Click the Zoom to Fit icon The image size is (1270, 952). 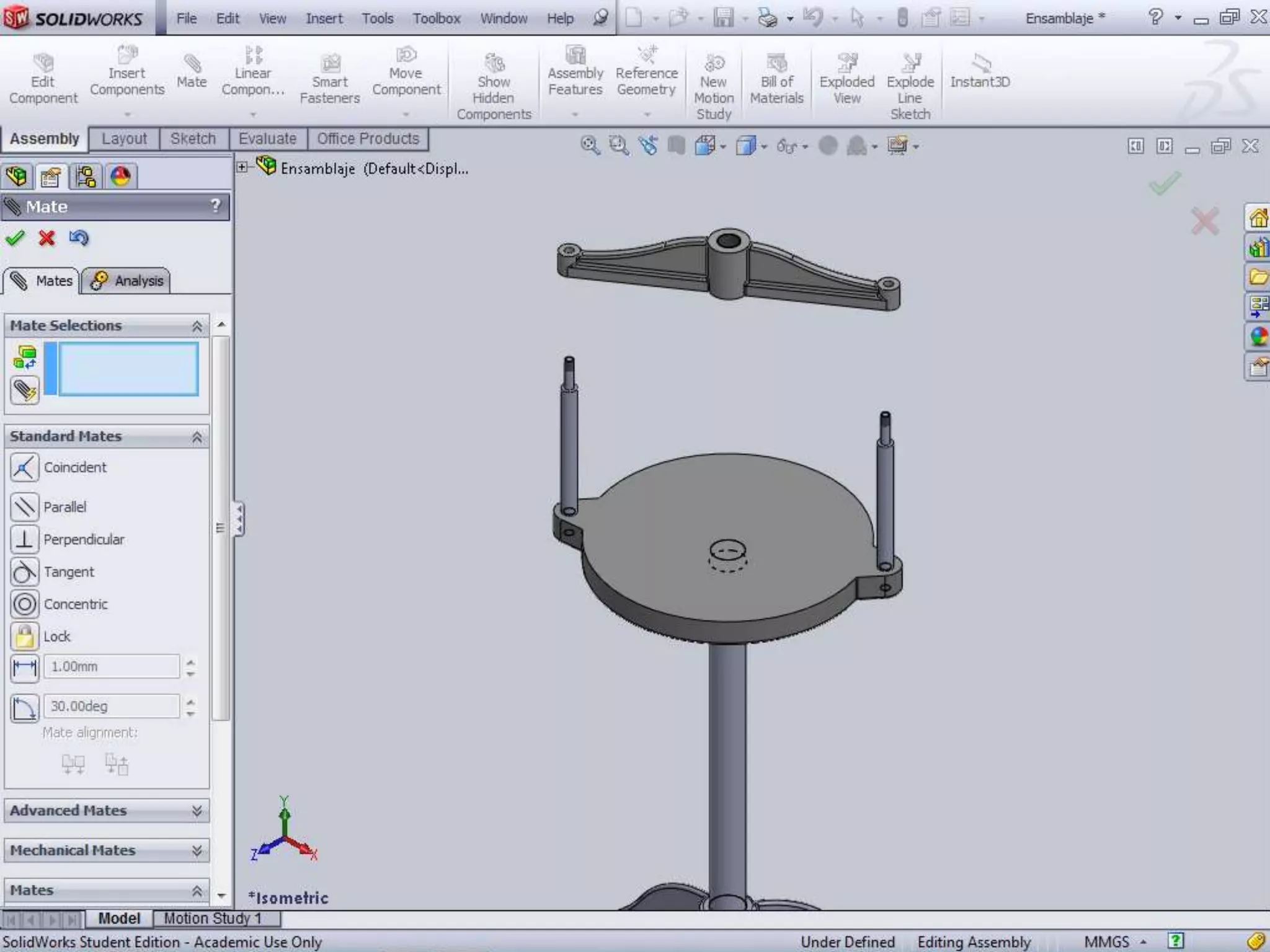590,146
